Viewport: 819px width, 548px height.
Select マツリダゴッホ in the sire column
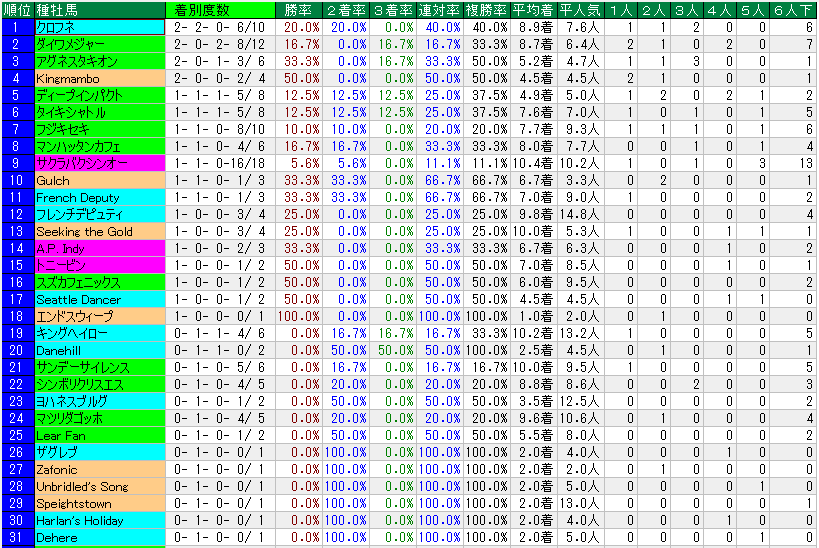pos(100,418)
